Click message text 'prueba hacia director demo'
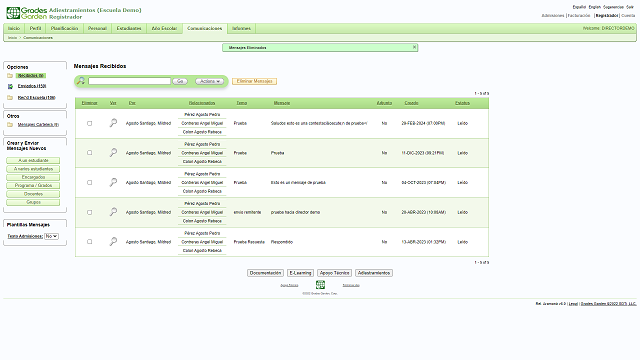This screenshot has width=640, height=360. (295, 212)
